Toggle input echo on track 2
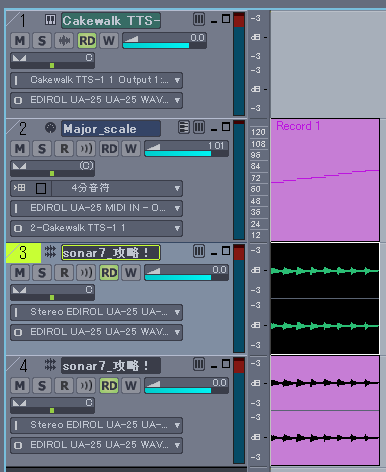This screenshot has width=386, height=472. click(86, 149)
